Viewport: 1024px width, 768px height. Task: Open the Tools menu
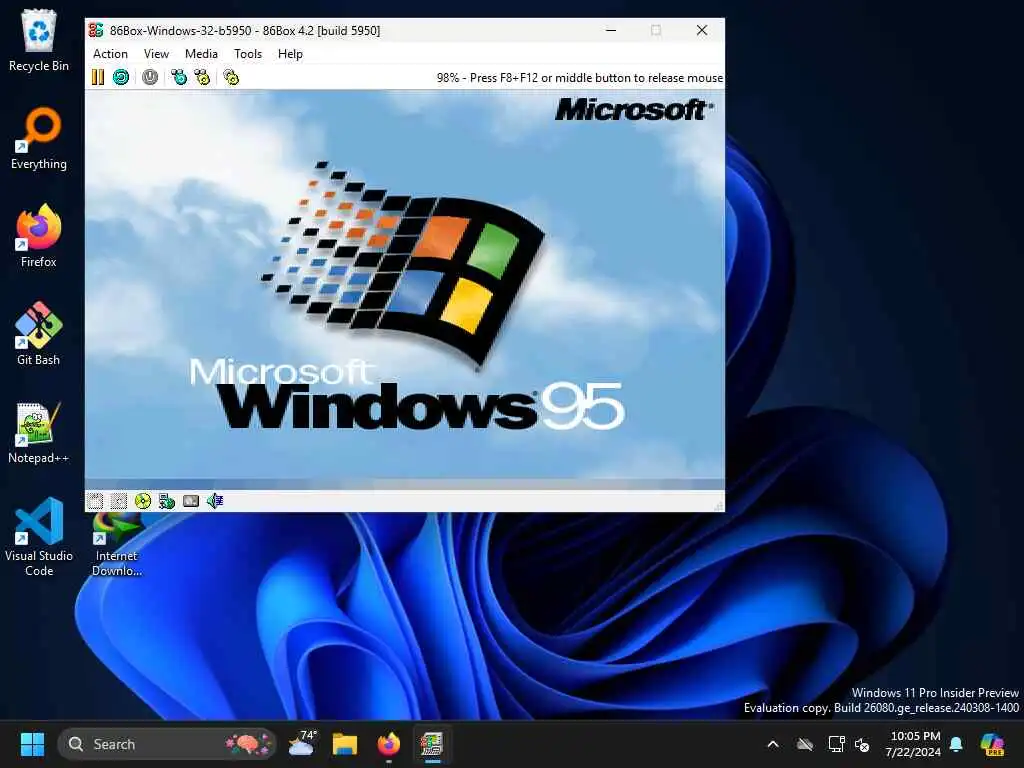click(248, 54)
